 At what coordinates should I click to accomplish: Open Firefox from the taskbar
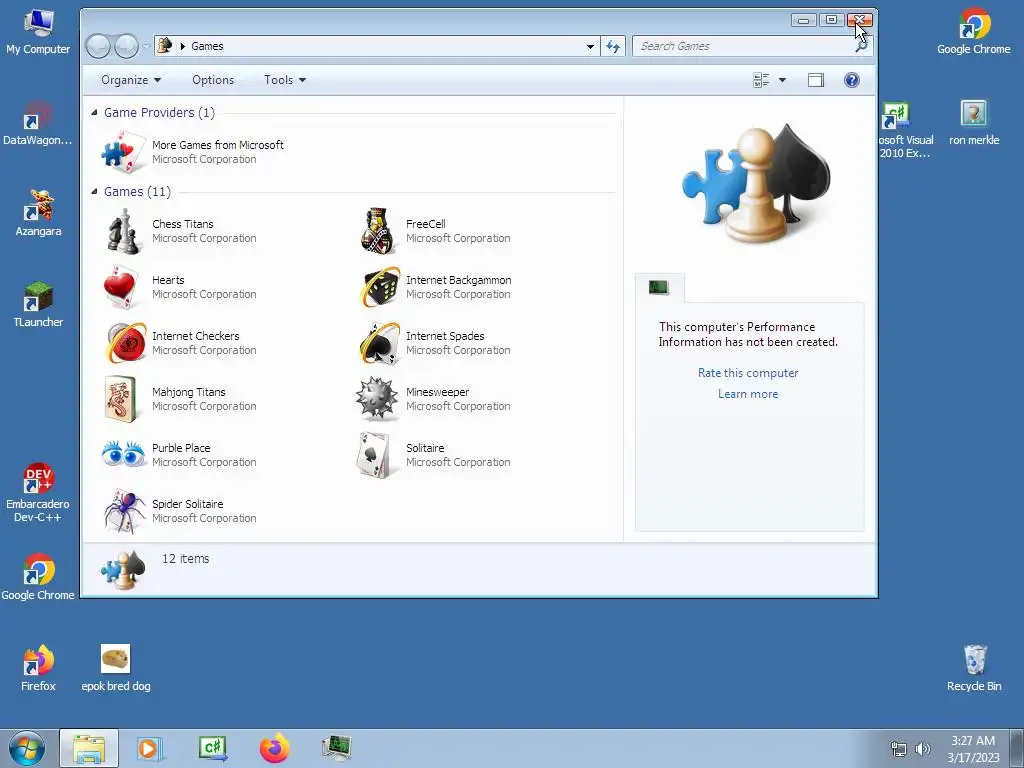pos(274,748)
